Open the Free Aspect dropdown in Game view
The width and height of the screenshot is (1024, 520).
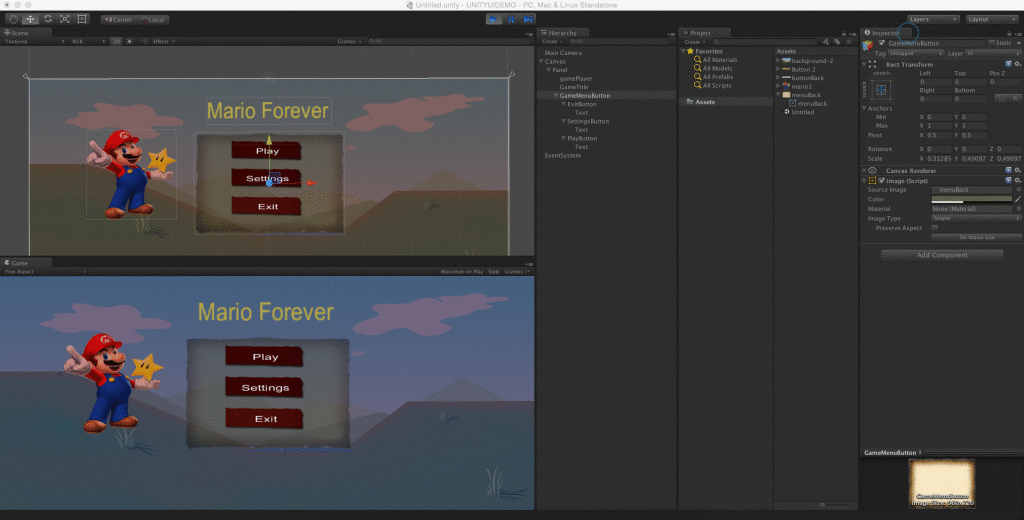(45, 272)
